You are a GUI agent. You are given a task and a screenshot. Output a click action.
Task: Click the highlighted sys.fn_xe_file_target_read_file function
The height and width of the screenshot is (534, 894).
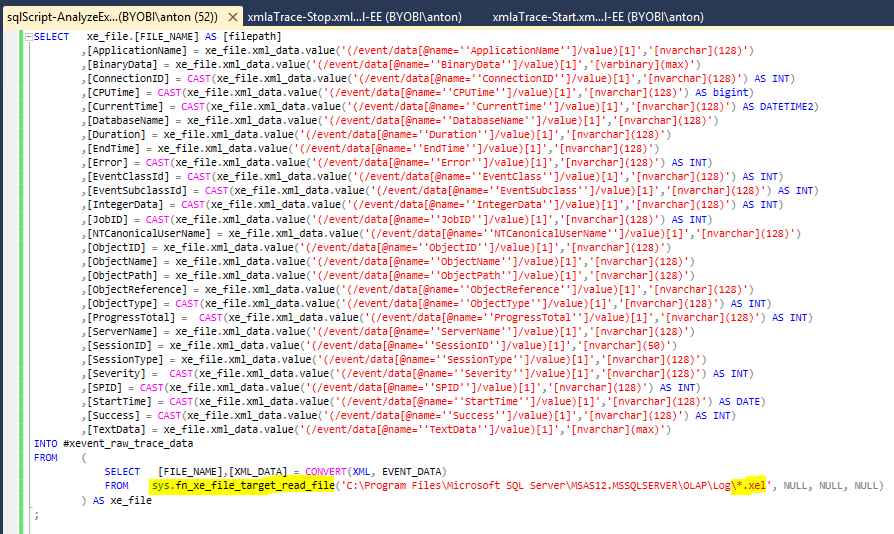[x=243, y=486]
